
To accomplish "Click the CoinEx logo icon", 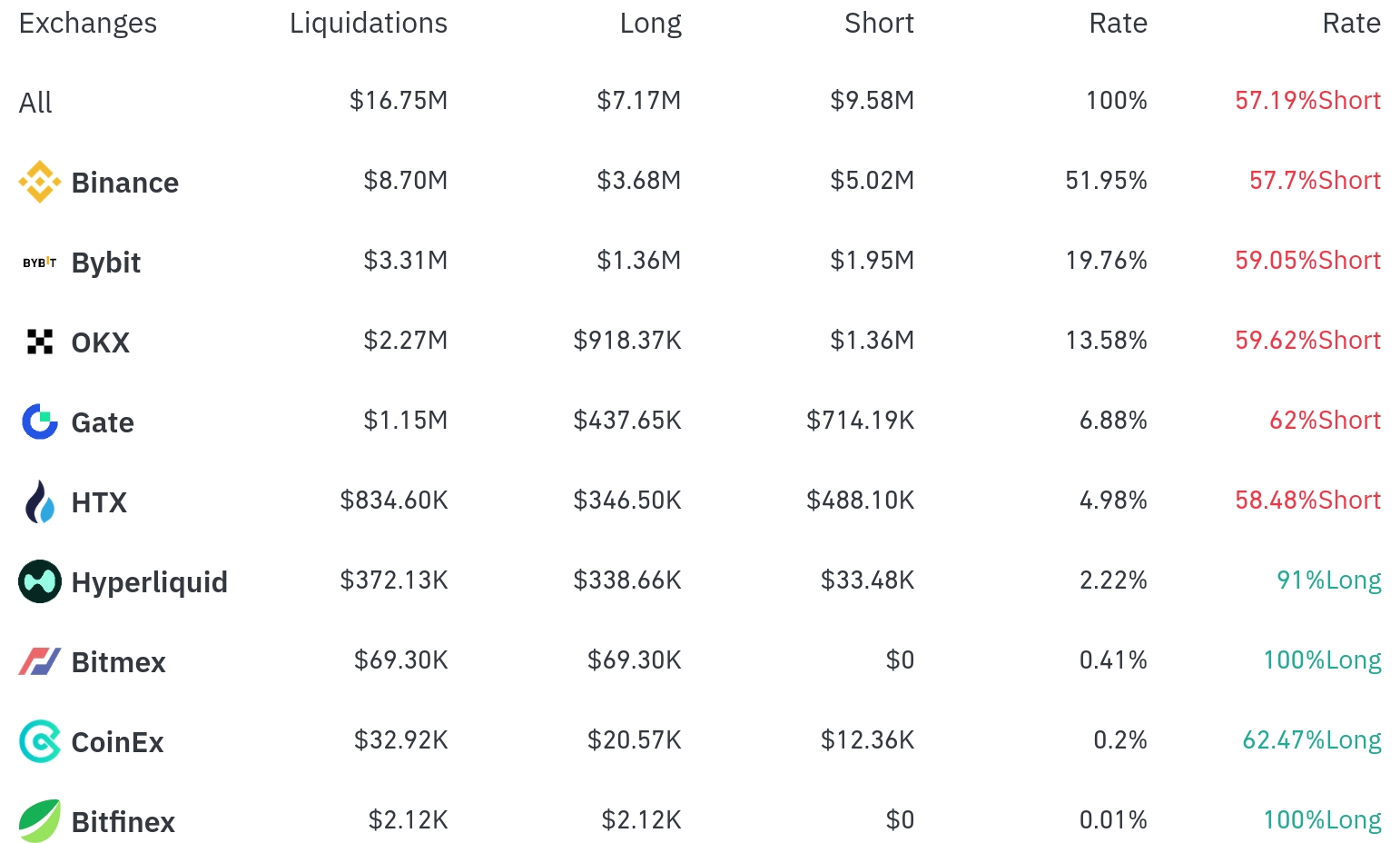I will pyautogui.click(x=39, y=741).
